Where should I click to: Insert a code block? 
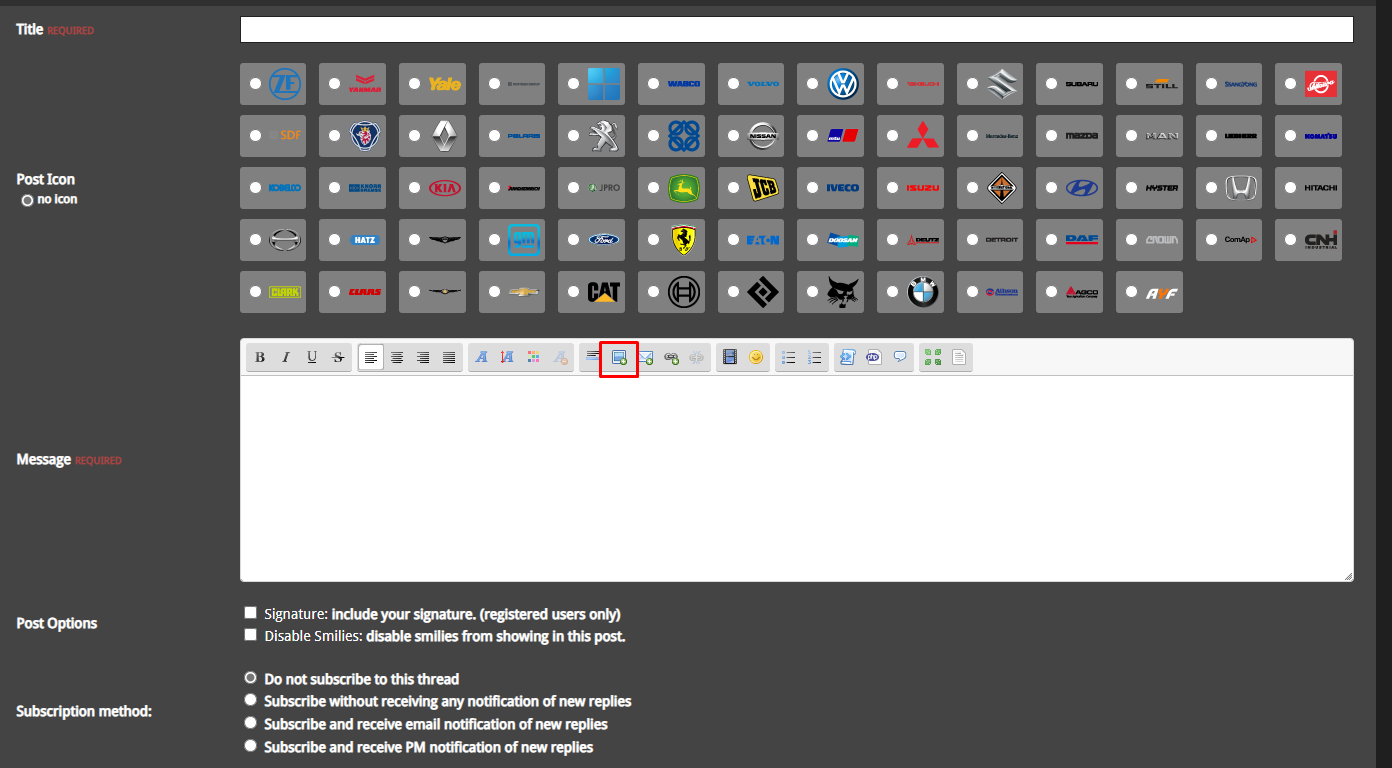click(x=848, y=357)
